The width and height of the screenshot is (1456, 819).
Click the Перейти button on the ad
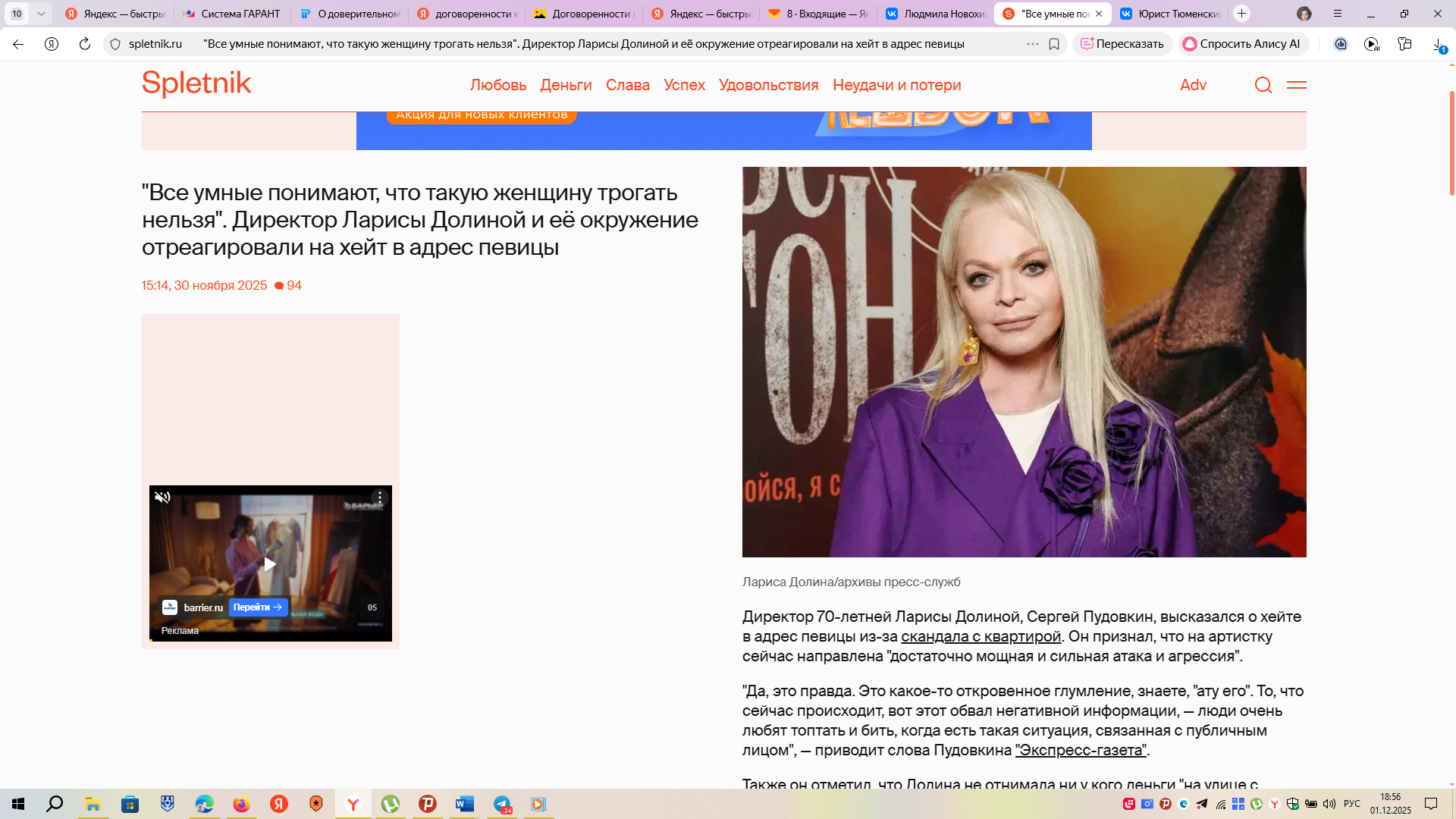pyautogui.click(x=258, y=607)
